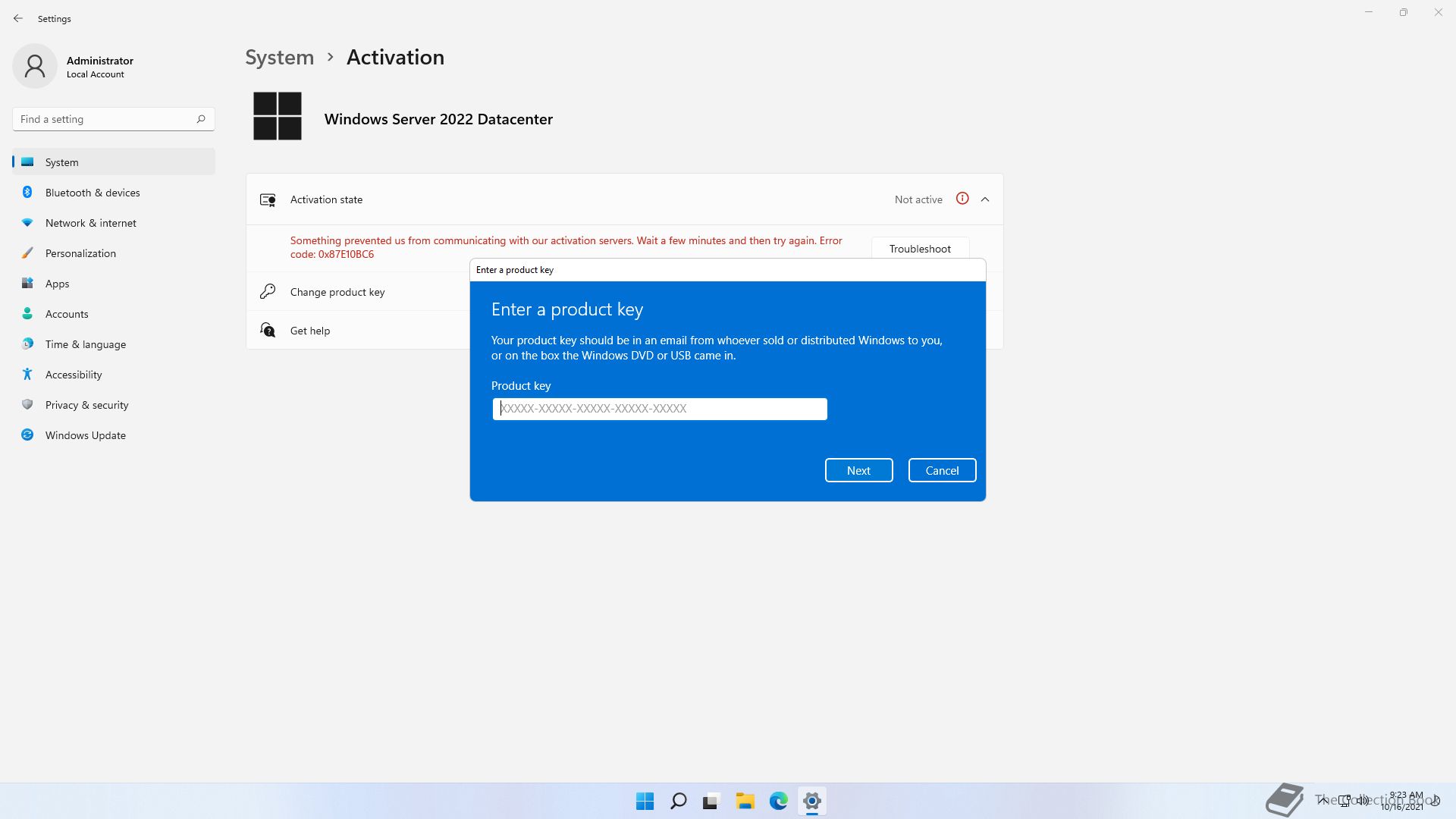Click the Network wifi icon in sidebar

27,222
